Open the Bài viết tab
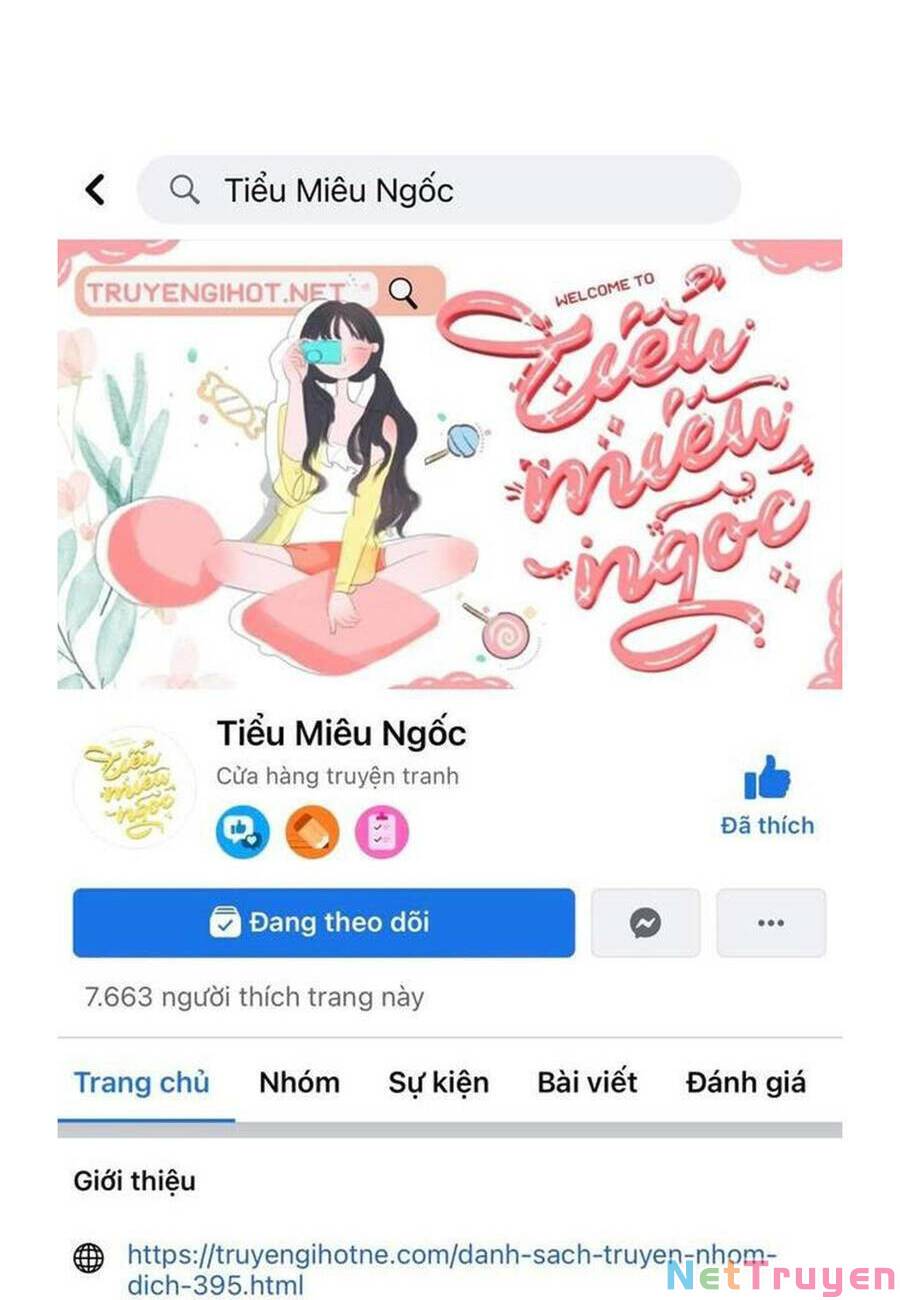This screenshot has width=900, height=1300. click(x=587, y=1083)
